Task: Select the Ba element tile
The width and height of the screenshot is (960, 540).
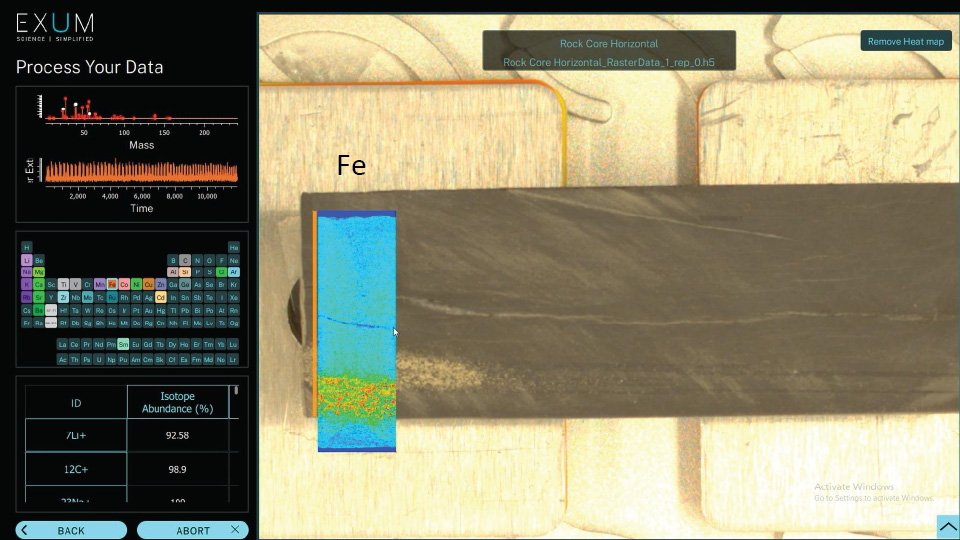Action: [39, 310]
